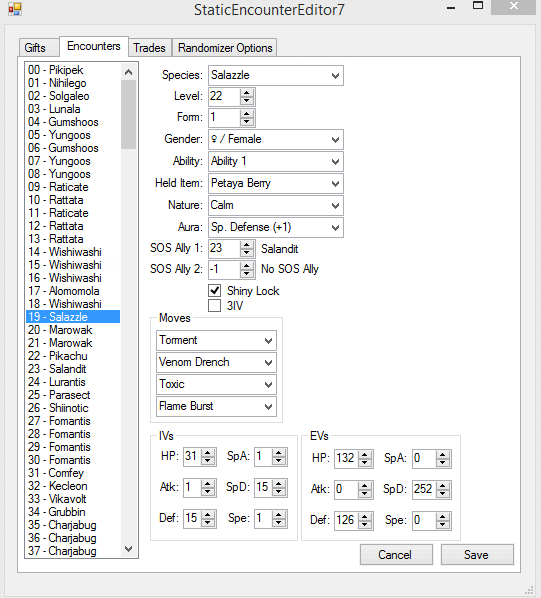541x598 pixels.
Task: Click the encounter list scroll up arrow
Action: click(128, 72)
